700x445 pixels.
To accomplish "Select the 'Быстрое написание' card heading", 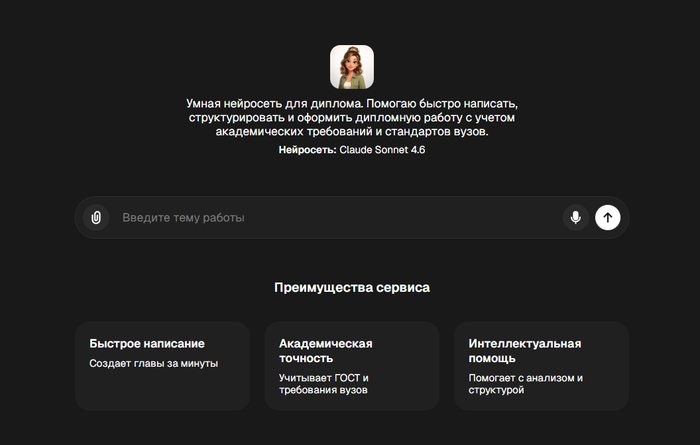I will (147, 343).
